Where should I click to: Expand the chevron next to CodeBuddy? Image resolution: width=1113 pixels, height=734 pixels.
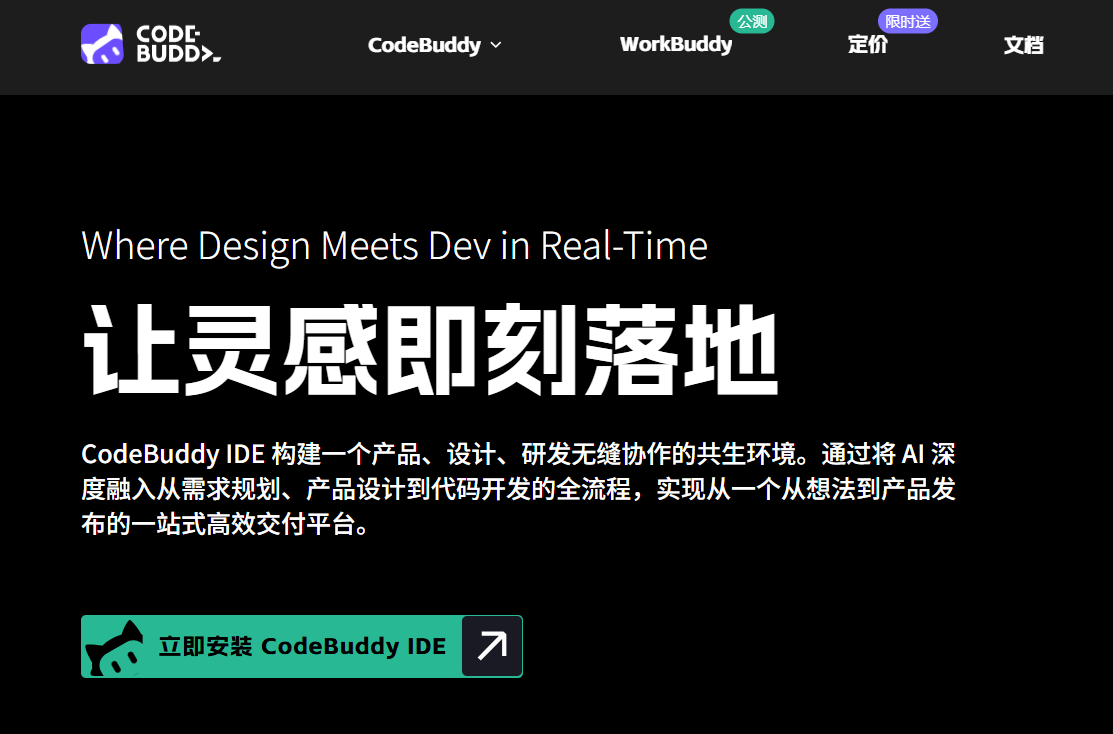point(496,45)
